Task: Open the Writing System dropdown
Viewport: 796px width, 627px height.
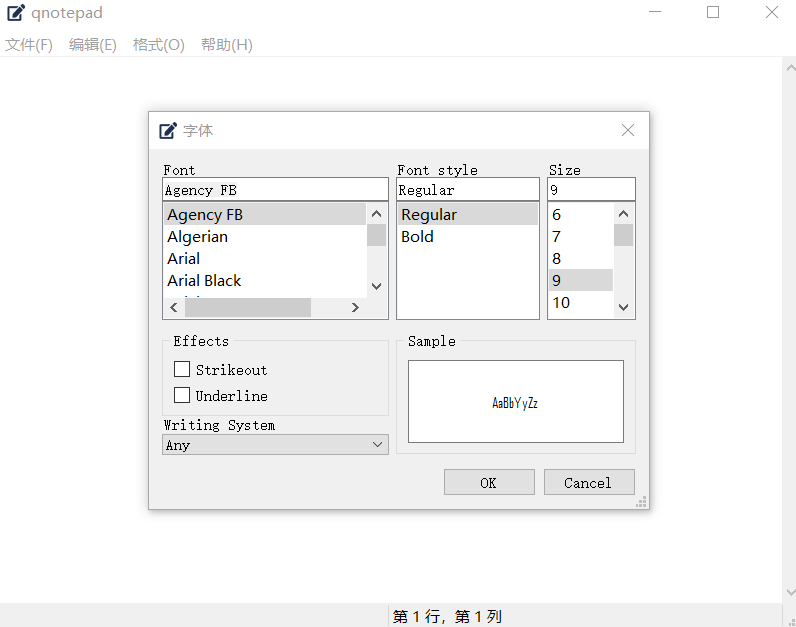Action: tap(275, 445)
